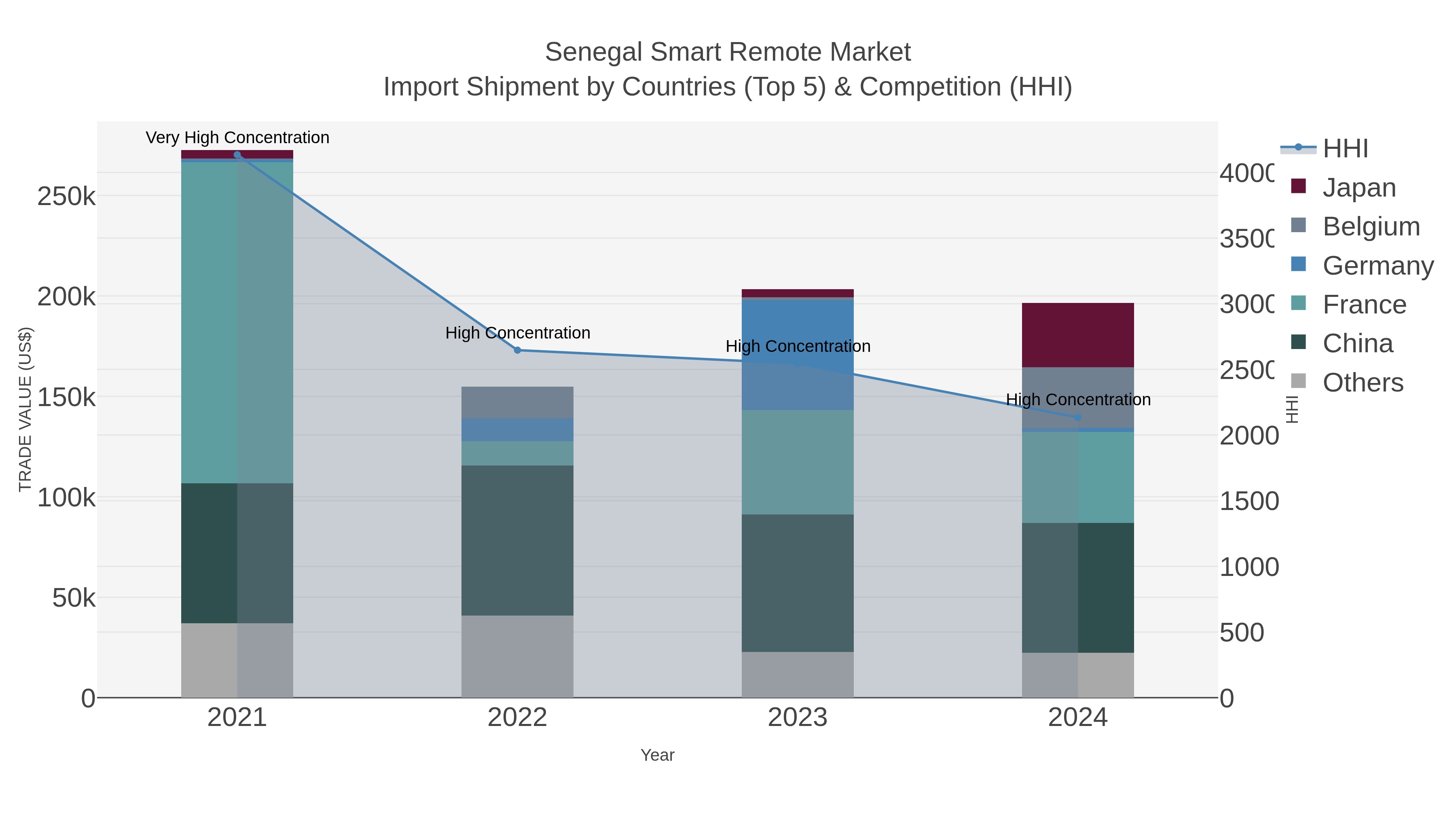Click the 2024 x-axis label
Image resolution: width=1456 pixels, height=819 pixels.
(1078, 718)
